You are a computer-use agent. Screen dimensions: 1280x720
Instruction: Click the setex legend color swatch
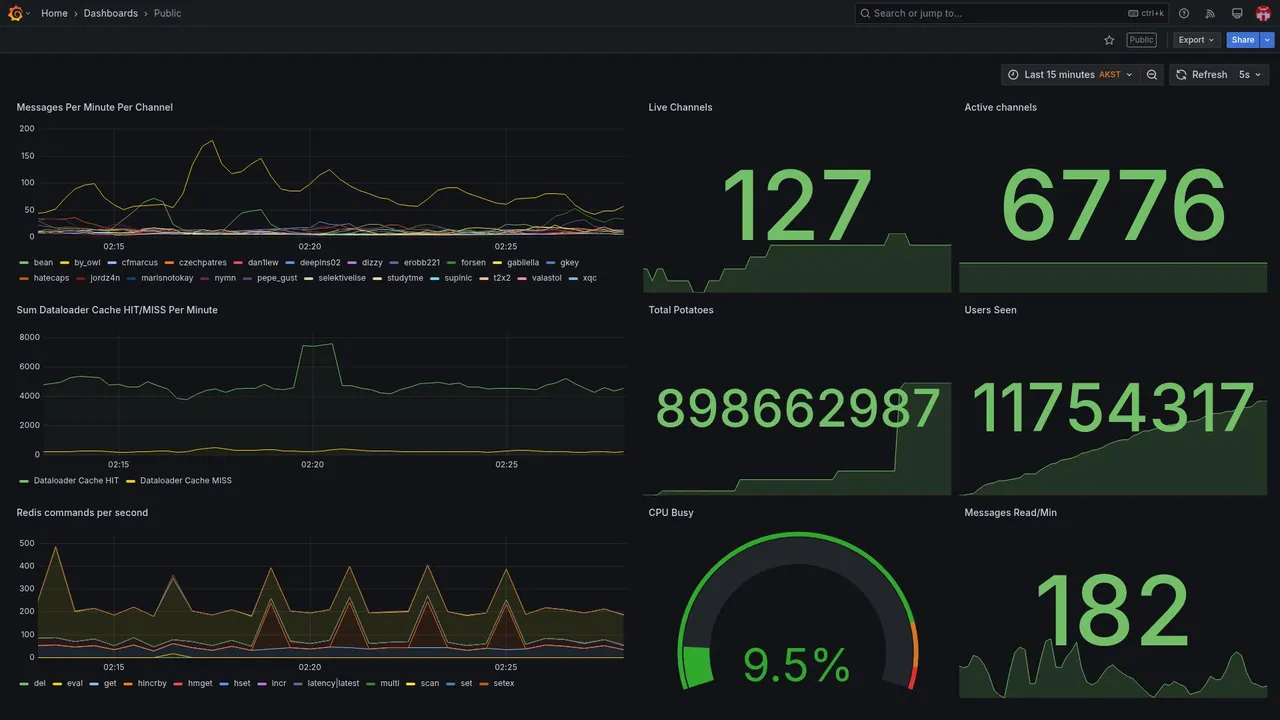[x=485, y=684]
